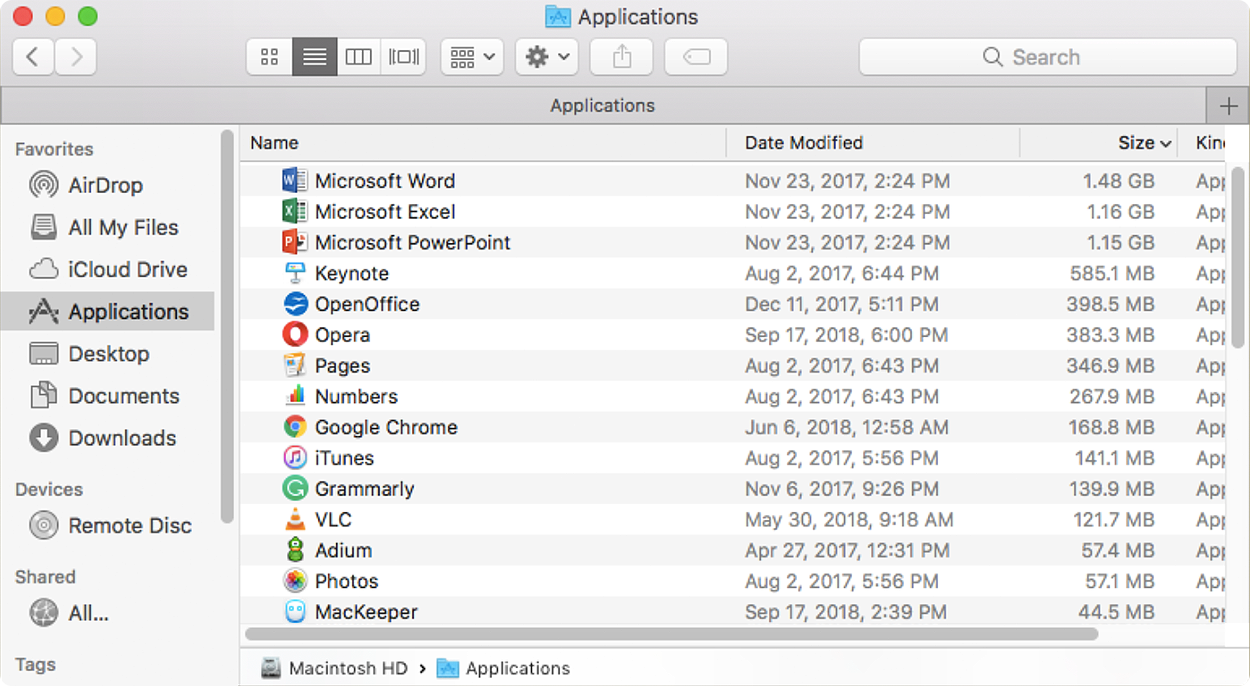Click date Jun 6, 2018, 12:58 AM
Image resolution: width=1250 pixels, height=686 pixels.
[847, 427]
